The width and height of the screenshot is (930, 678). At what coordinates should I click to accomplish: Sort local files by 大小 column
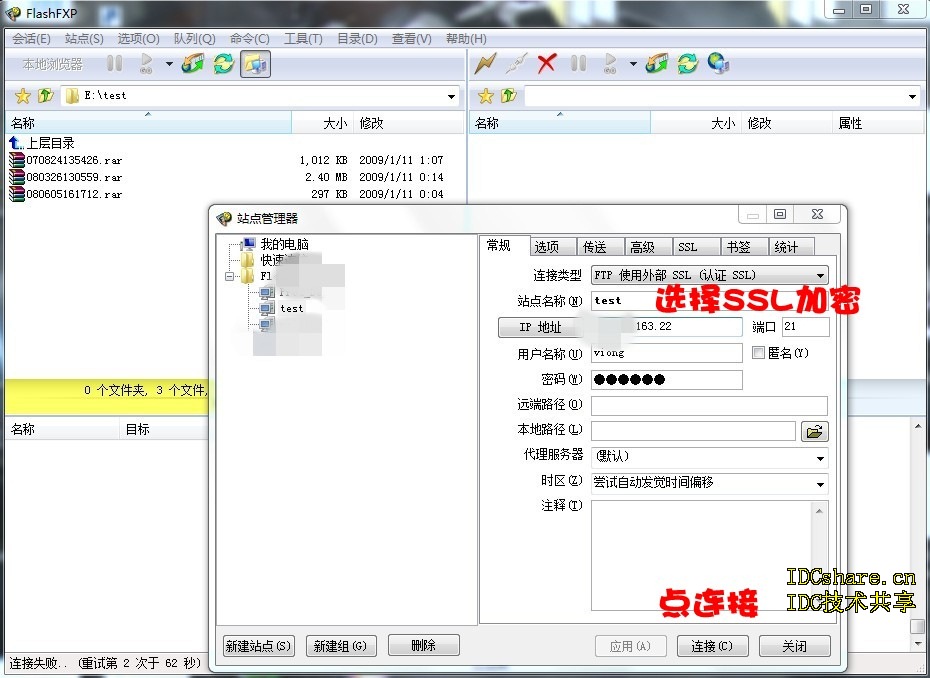(322, 123)
